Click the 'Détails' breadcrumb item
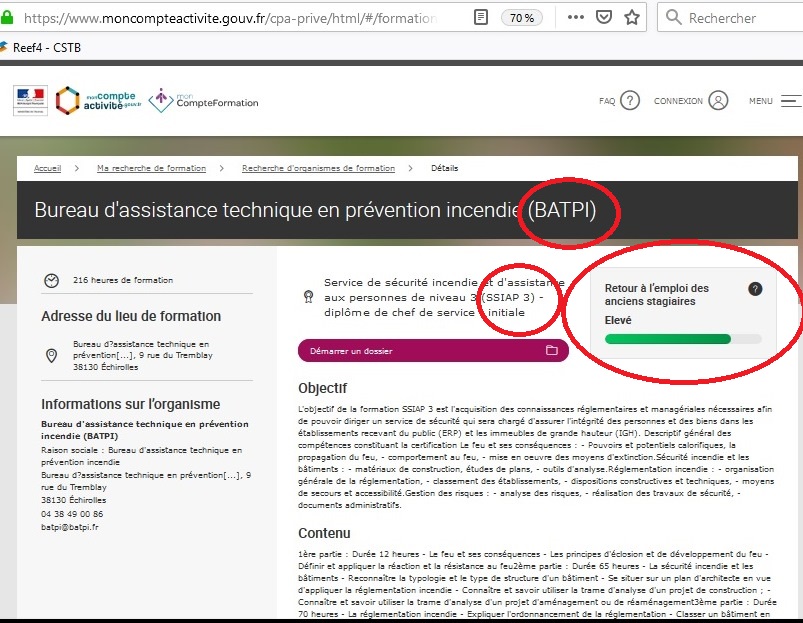The height and width of the screenshot is (623, 803). [x=445, y=168]
